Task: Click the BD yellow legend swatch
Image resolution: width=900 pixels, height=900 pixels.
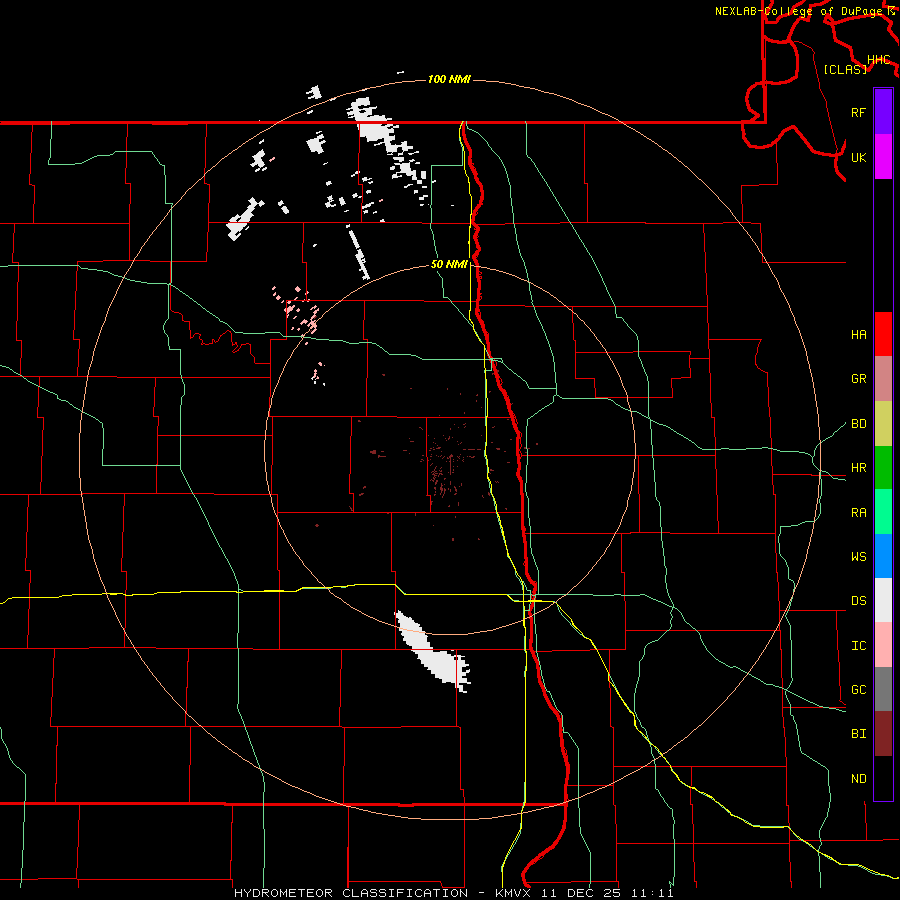Action: [x=883, y=423]
